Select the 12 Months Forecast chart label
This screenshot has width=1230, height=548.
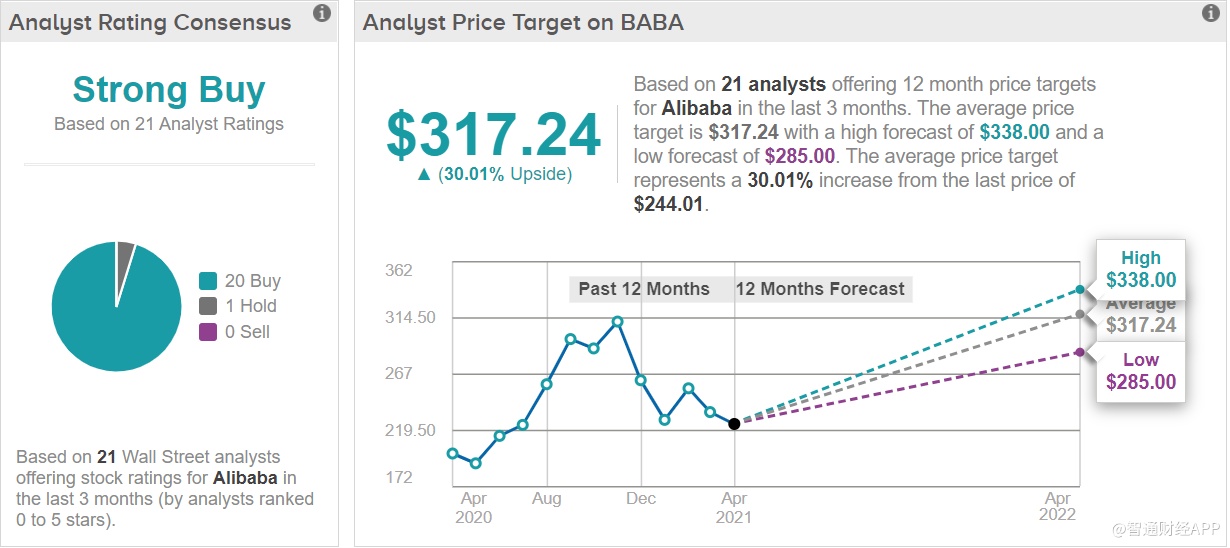pyautogui.click(x=820, y=289)
